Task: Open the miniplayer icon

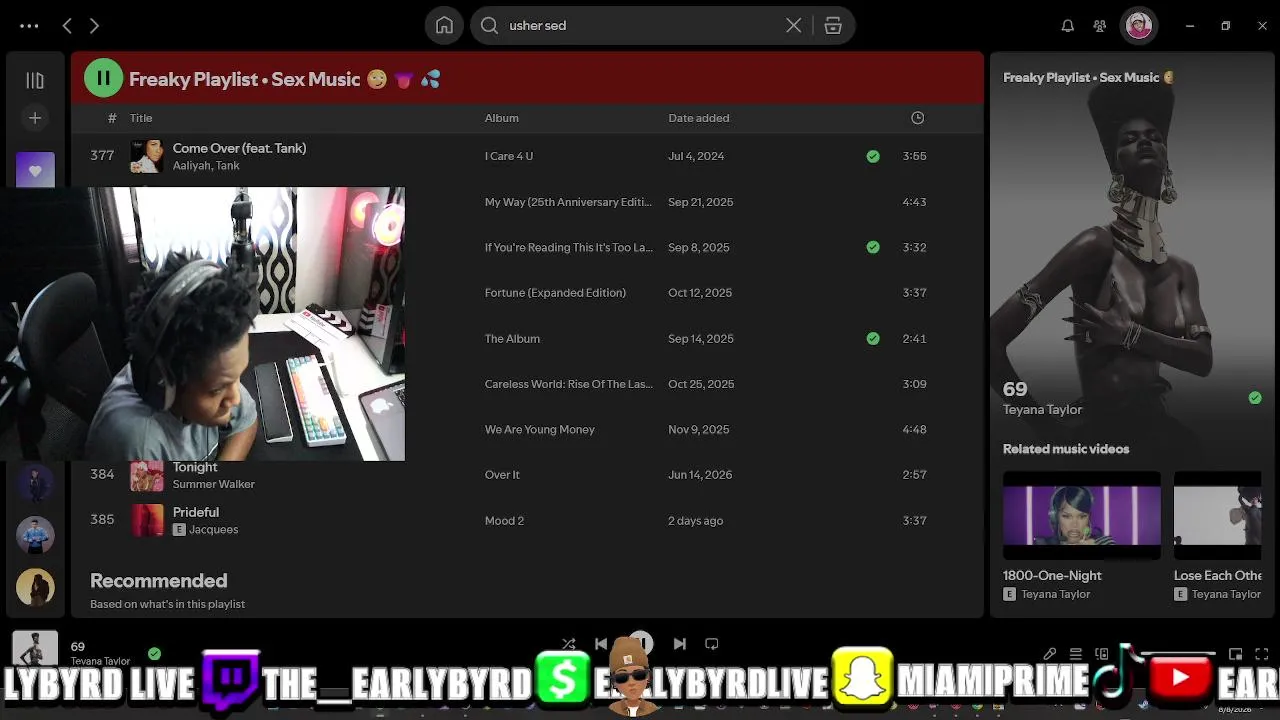Action: (x=1236, y=654)
